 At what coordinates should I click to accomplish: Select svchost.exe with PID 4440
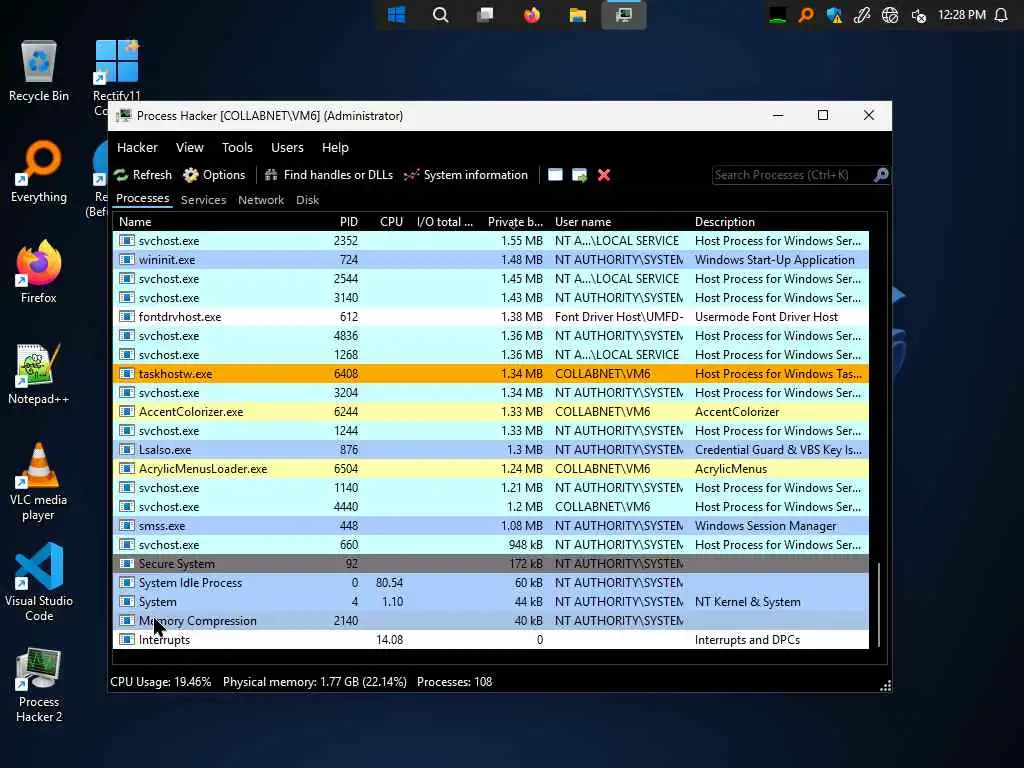490,507
